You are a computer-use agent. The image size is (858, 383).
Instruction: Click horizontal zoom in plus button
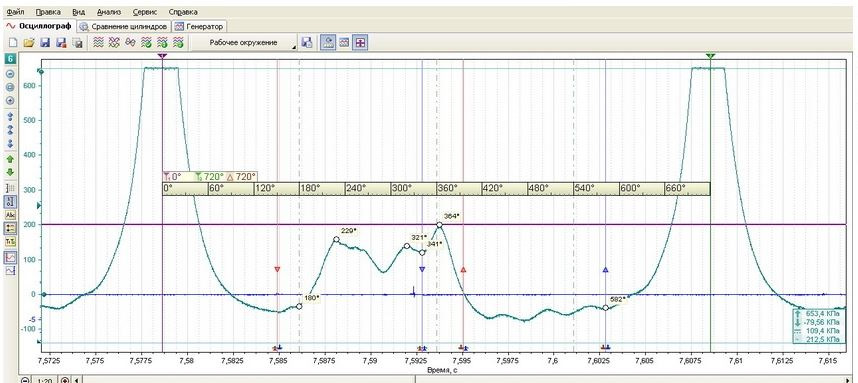(66, 380)
